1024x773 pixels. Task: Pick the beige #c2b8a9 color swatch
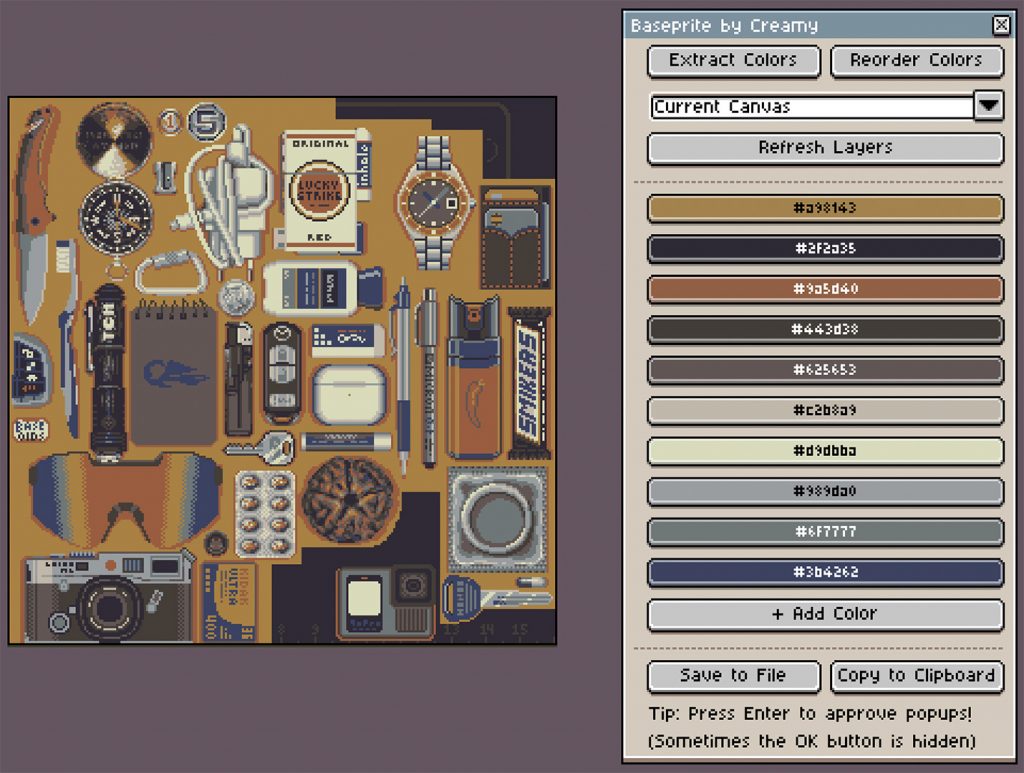tap(825, 411)
